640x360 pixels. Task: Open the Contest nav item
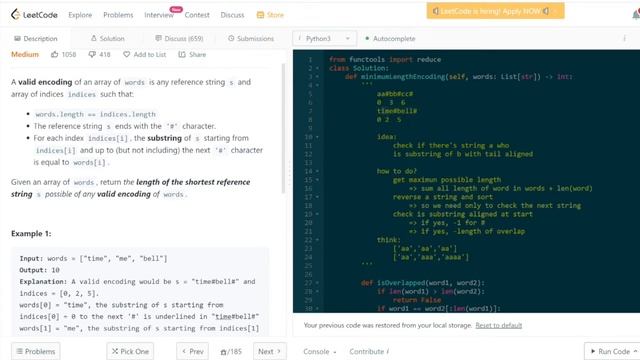pyautogui.click(x=197, y=15)
